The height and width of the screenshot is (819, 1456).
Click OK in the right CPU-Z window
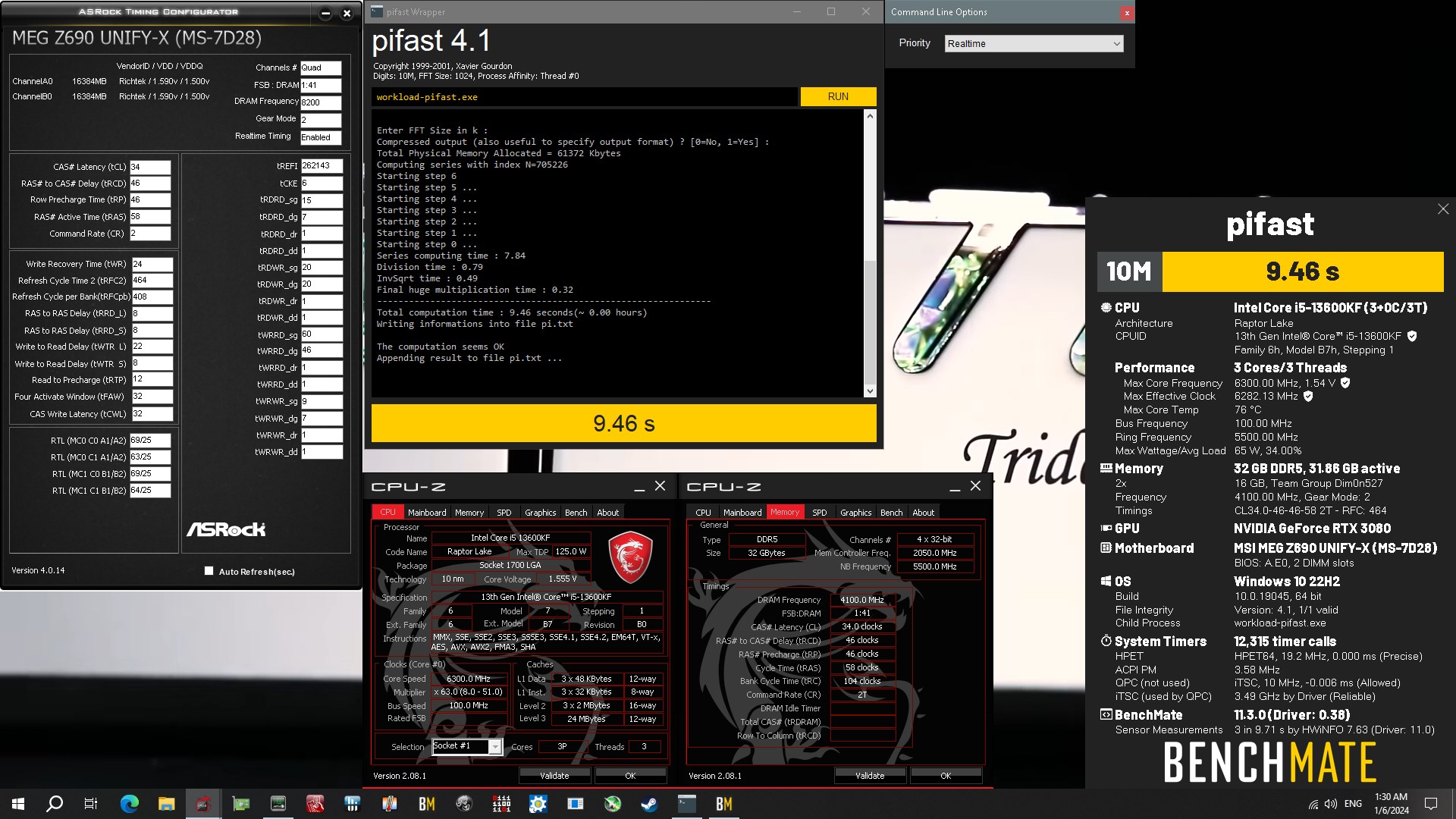(x=946, y=776)
